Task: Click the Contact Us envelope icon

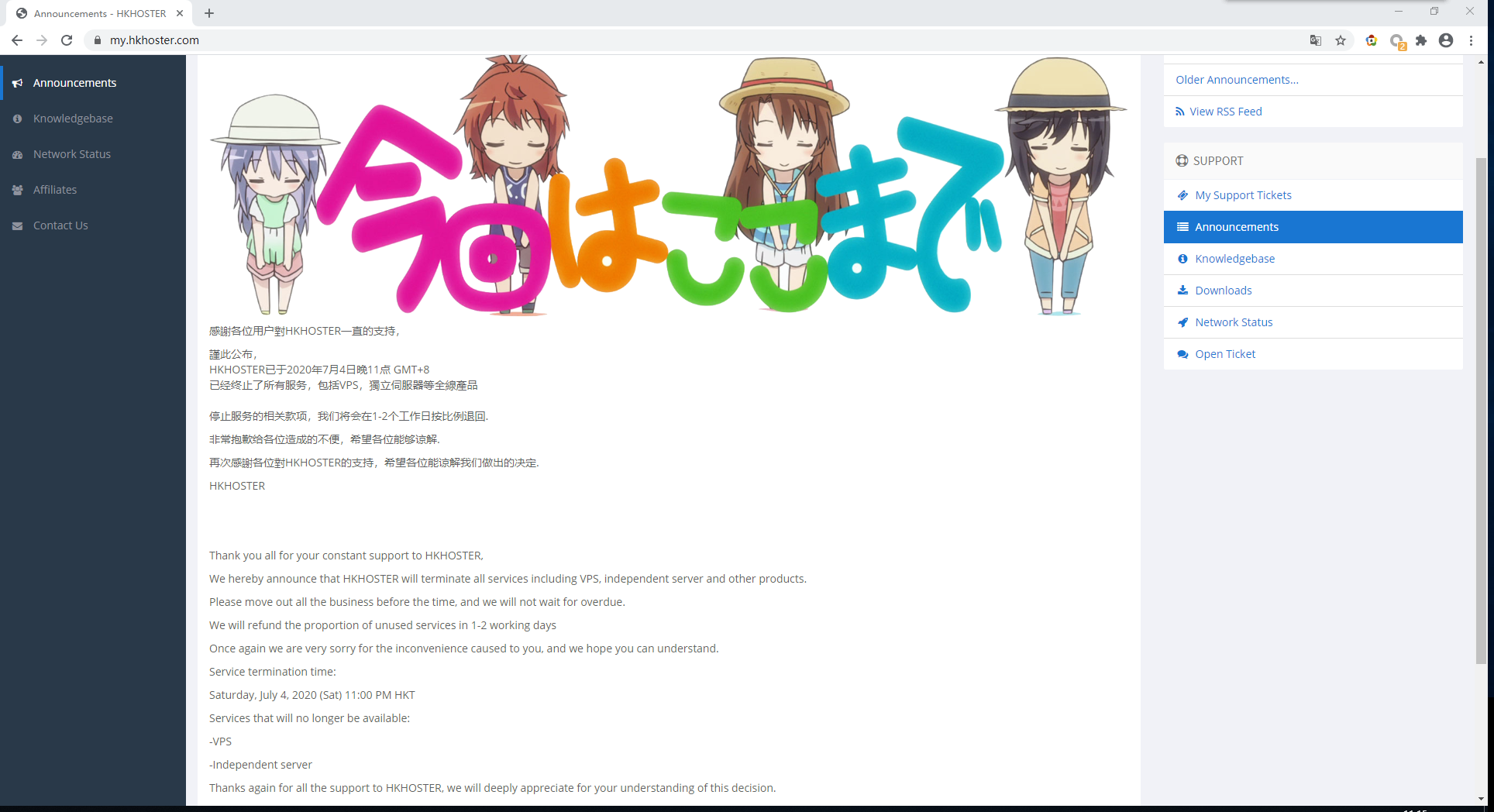Action: (17, 225)
